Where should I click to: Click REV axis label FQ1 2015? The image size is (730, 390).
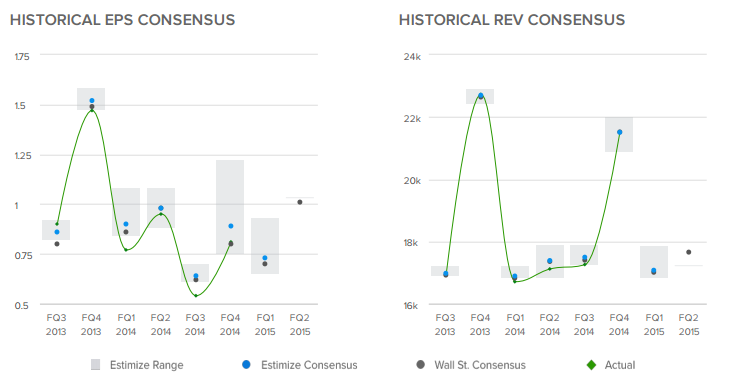[654, 324]
